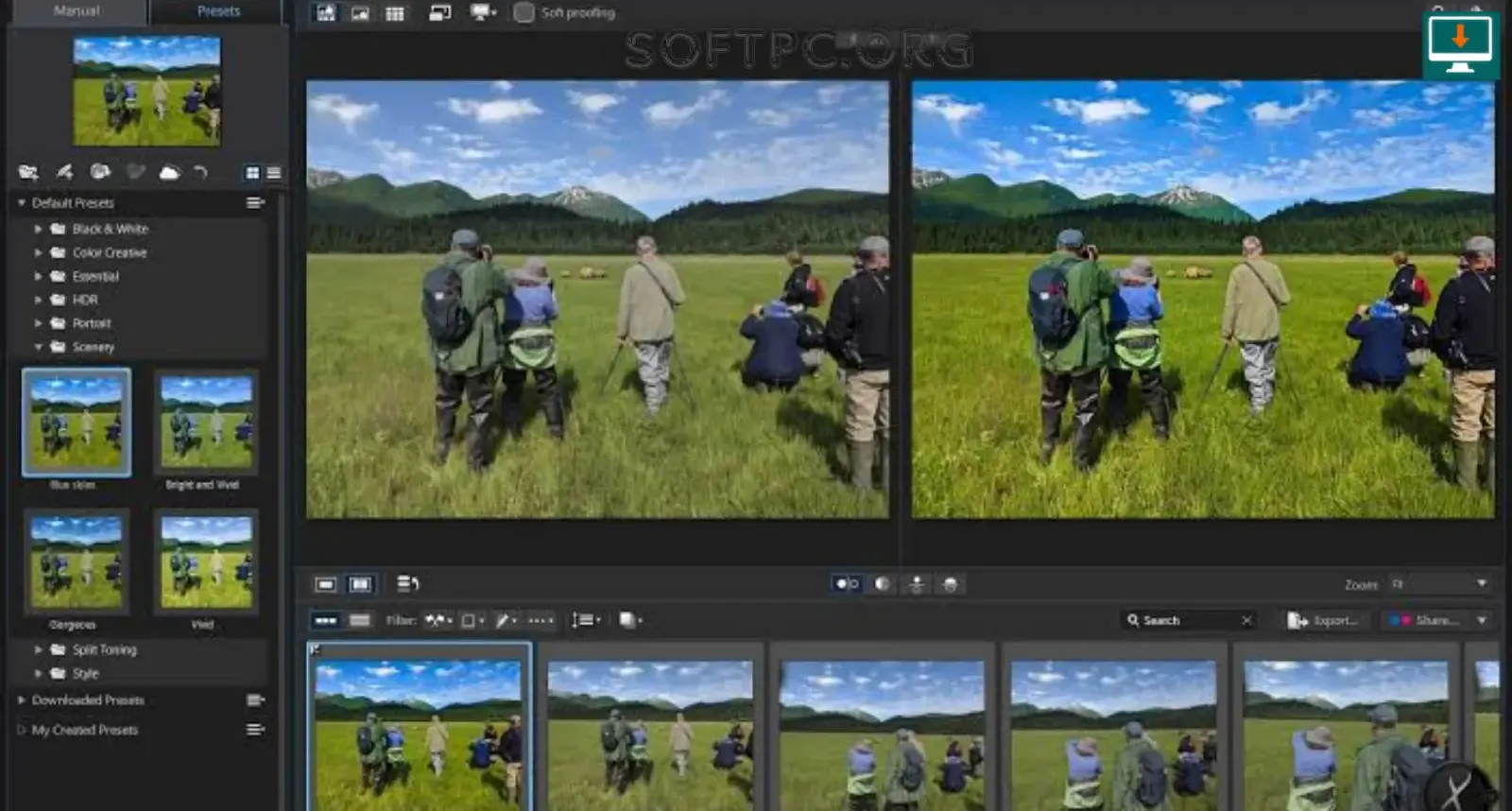Expand the Color Creative preset folder
Screen dimensions: 1512x811
click(38, 252)
